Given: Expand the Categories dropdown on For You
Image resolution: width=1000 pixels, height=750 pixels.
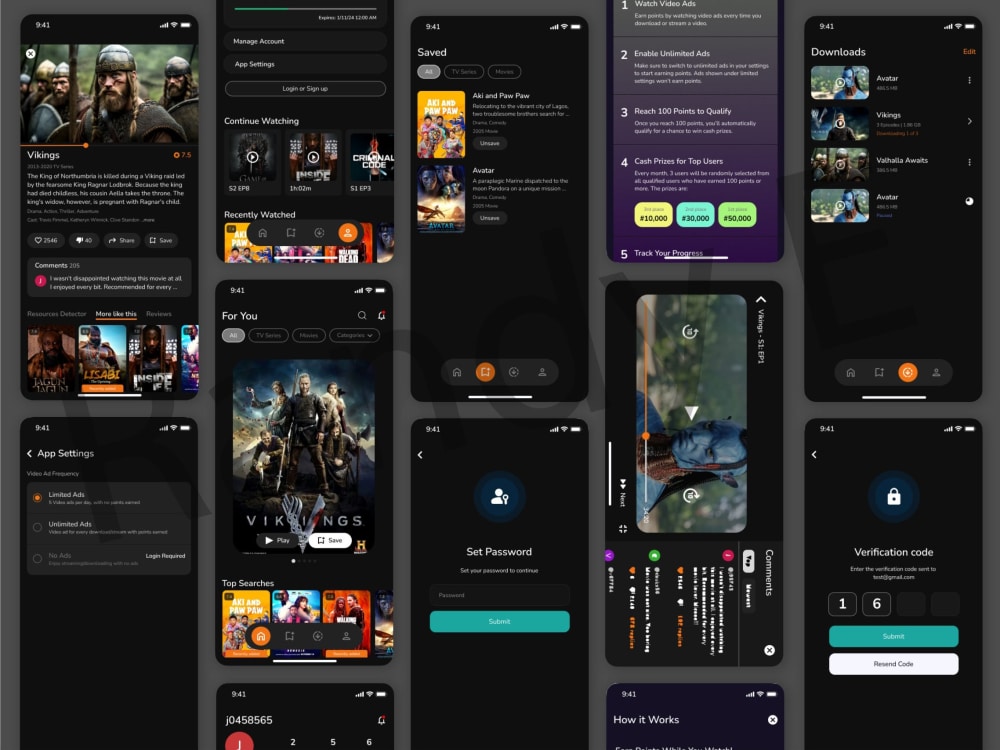Looking at the screenshot, I should [355, 335].
